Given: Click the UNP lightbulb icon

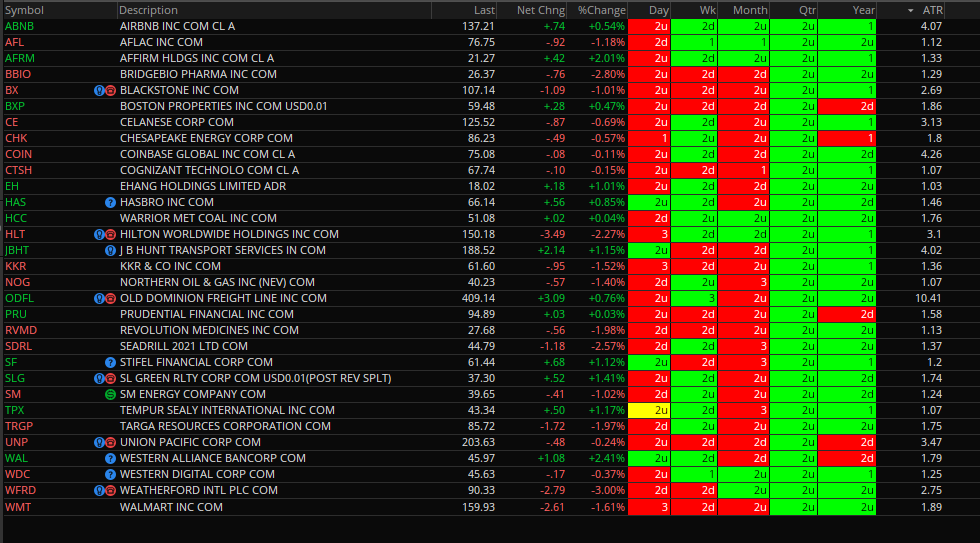Looking at the screenshot, I should (99, 442).
